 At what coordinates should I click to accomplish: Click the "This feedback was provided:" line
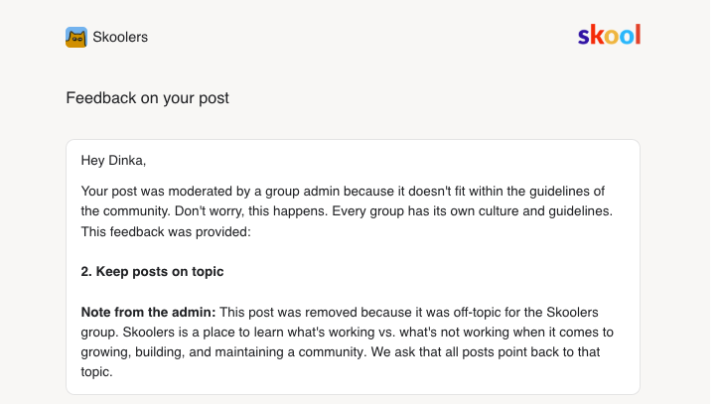pyautogui.click(x=165, y=231)
